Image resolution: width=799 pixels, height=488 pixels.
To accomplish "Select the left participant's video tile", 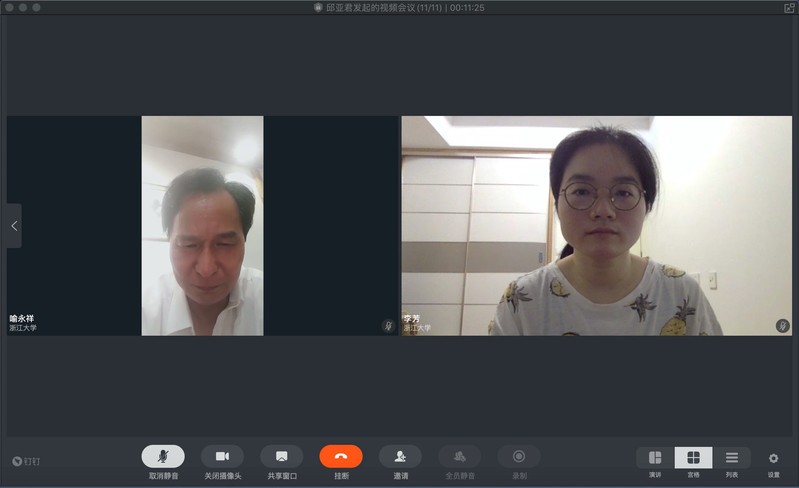I will [202, 225].
